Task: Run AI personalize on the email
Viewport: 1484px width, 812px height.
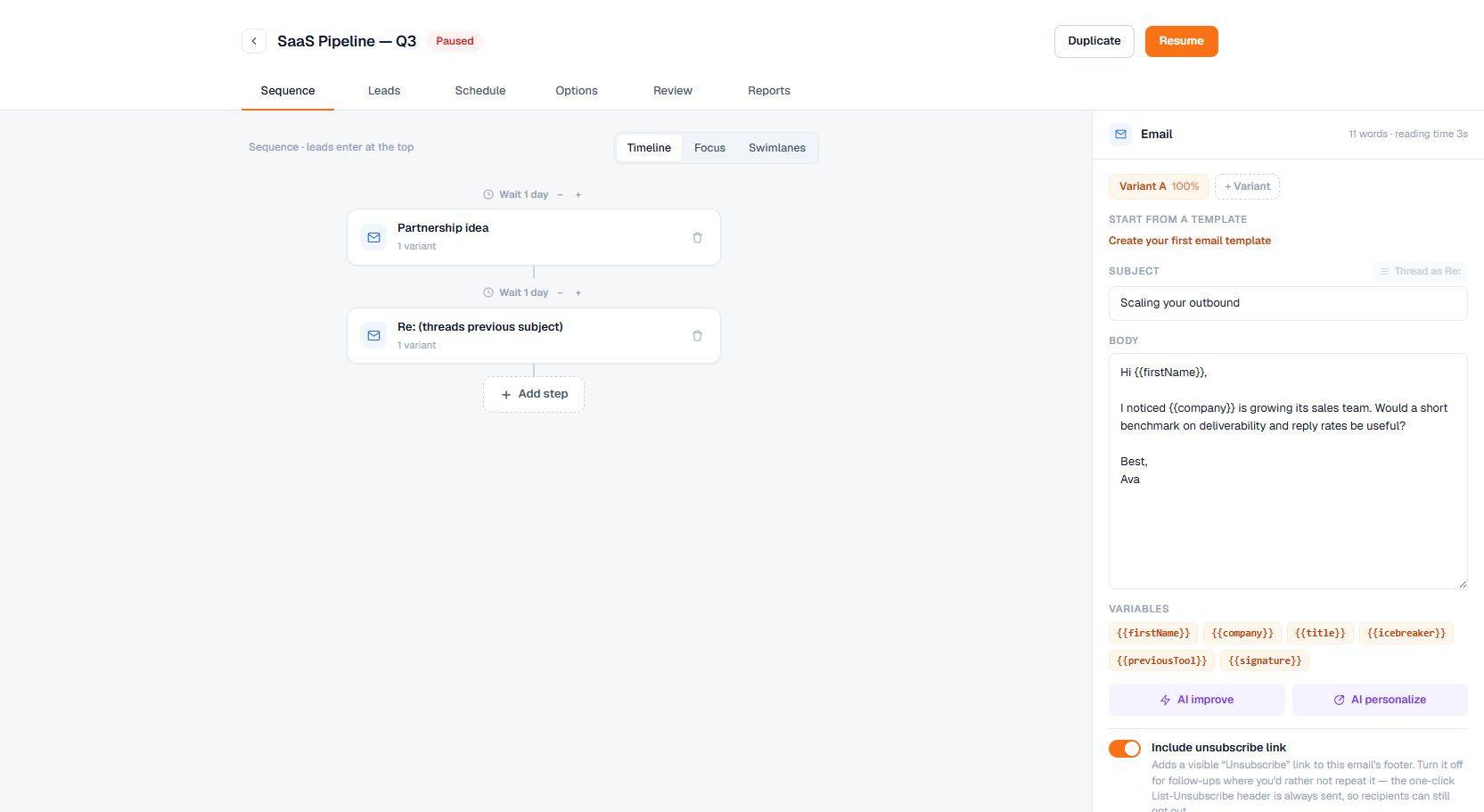Action: [x=1380, y=700]
